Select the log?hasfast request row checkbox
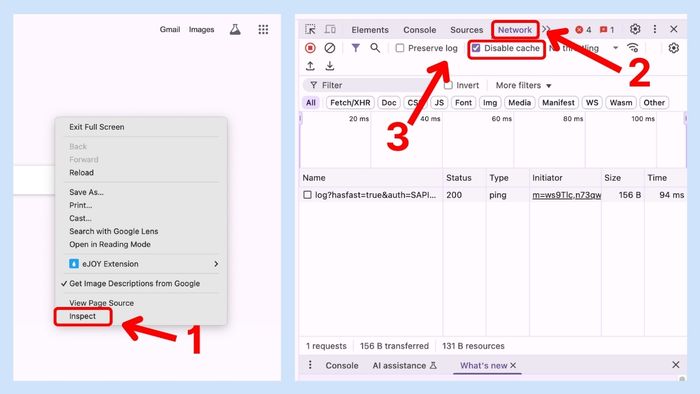 (x=307, y=195)
